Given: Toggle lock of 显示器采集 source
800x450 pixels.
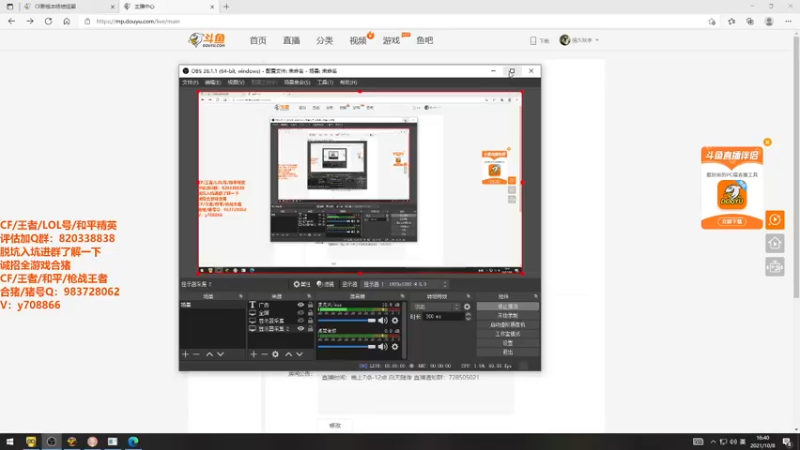Looking at the screenshot, I should pos(310,321).
